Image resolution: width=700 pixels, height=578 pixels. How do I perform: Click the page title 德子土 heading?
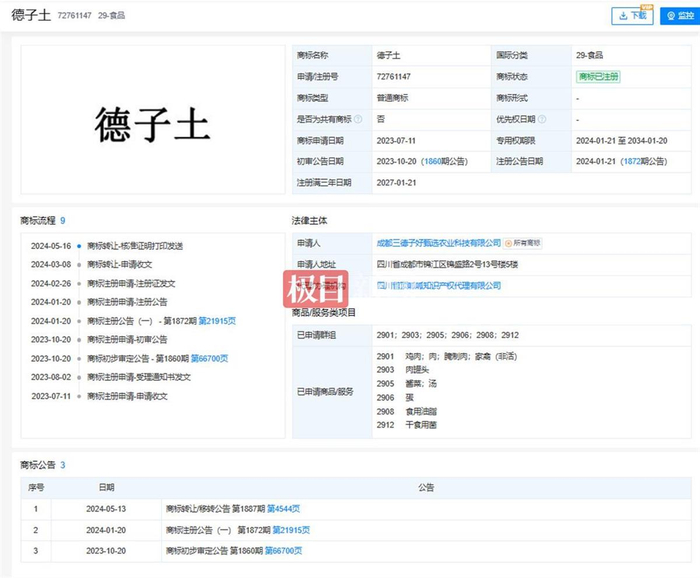[x=31, y=15]
